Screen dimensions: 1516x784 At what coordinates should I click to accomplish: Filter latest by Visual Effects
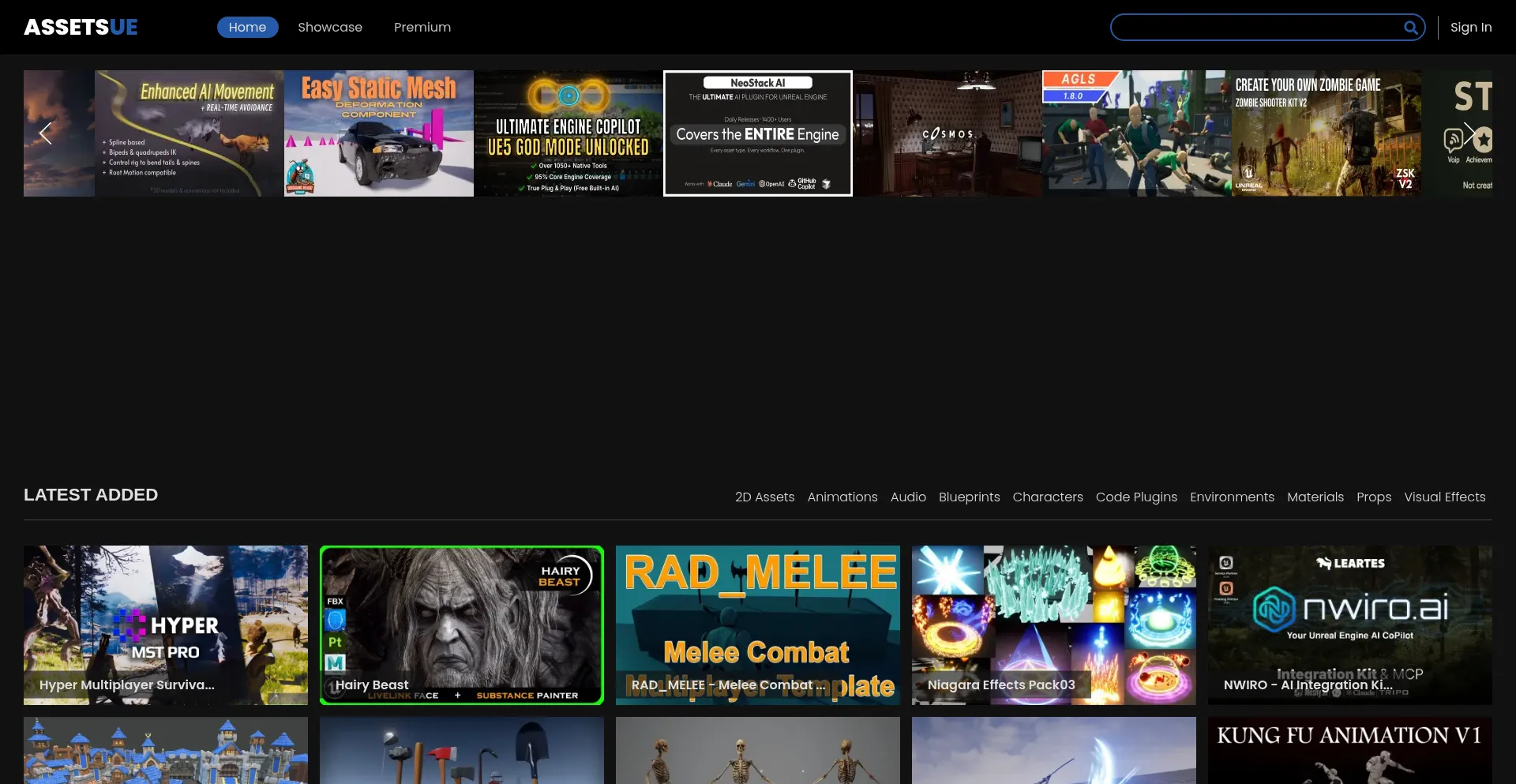coord(1445,497)
